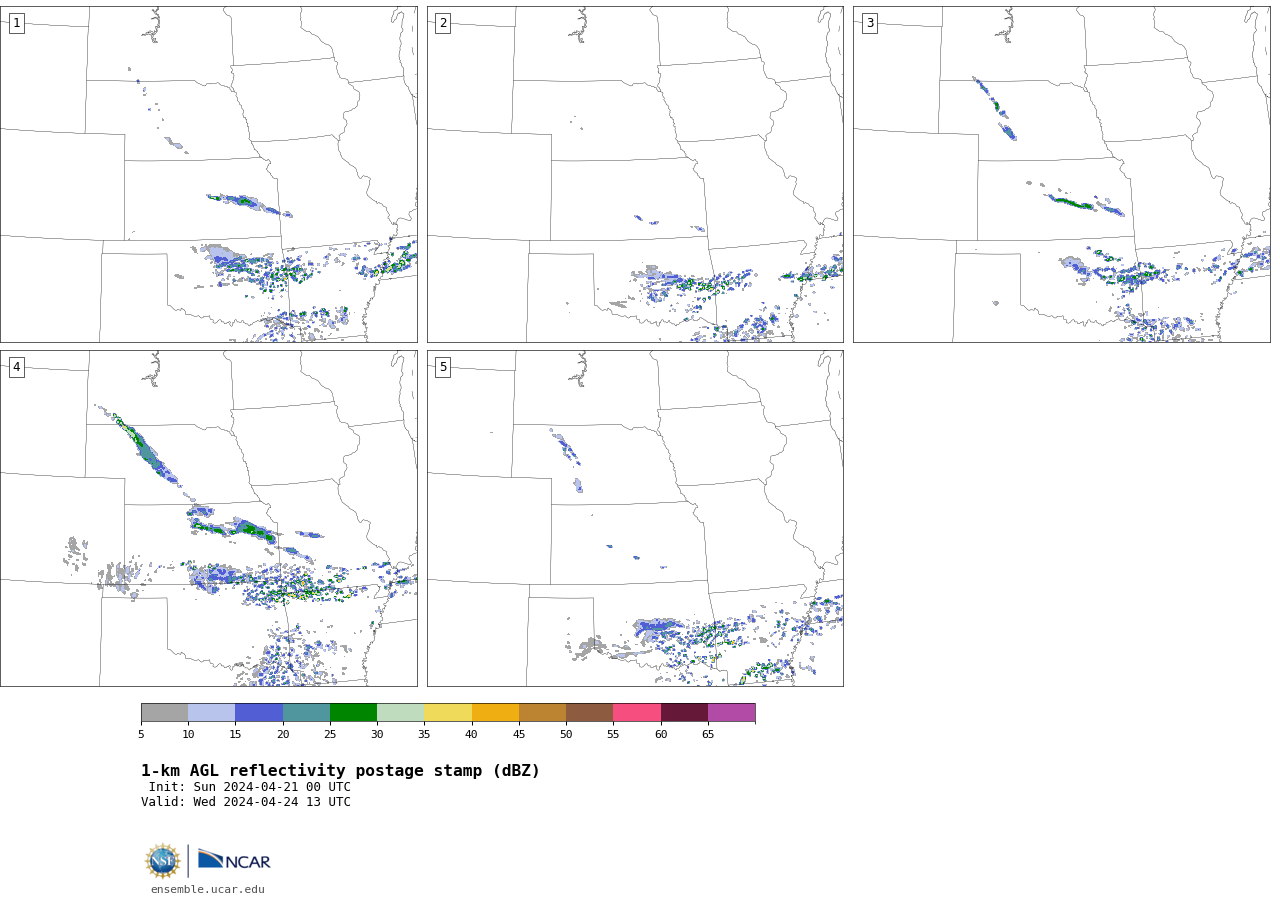This screenshot has width=1280, height=901.
Task: Select the yellow 35-40 dBZ swatch
Action: tap(448, 713)
